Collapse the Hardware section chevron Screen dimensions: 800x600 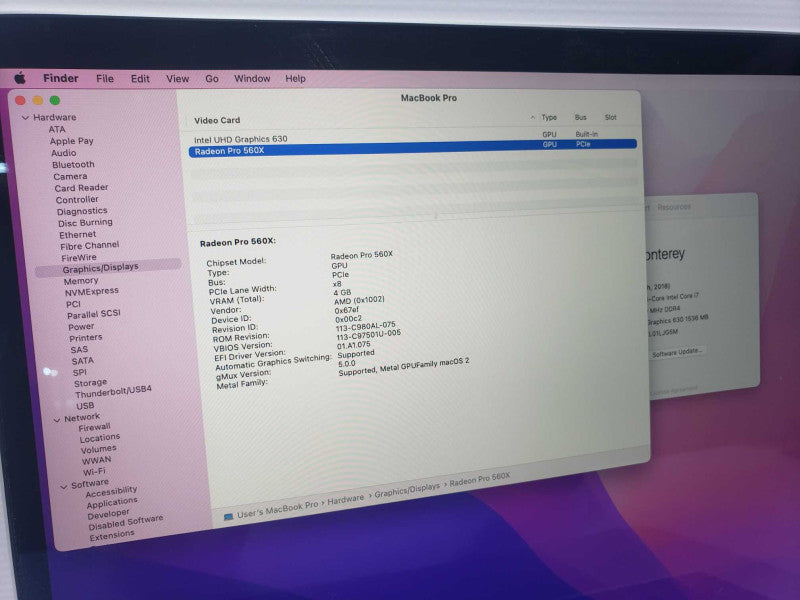click(x=25, y=117)
